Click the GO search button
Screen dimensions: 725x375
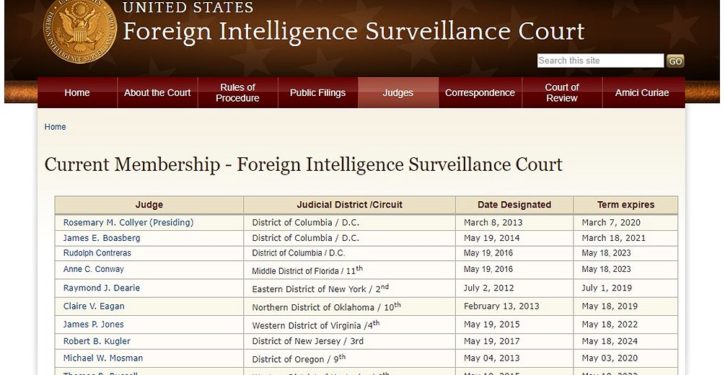pyautogui.click(x=675, y=61)
